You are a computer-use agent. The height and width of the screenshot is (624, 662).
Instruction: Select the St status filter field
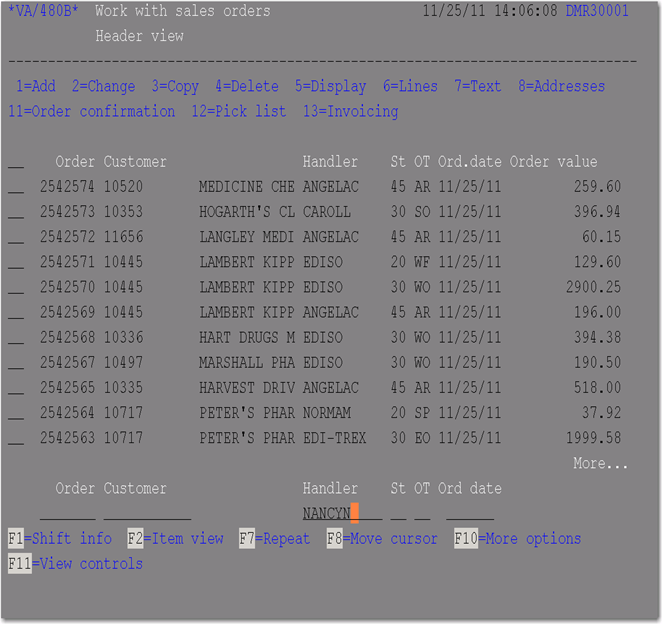tap(398, 513)
